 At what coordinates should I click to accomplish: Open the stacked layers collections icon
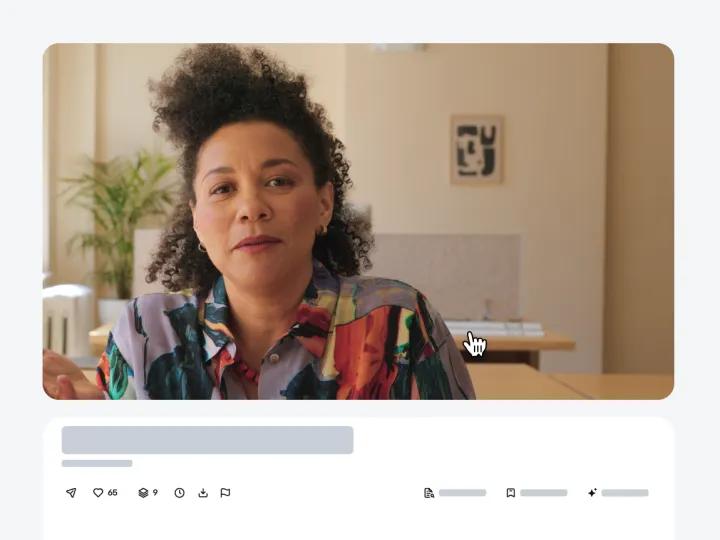point(143,493)
